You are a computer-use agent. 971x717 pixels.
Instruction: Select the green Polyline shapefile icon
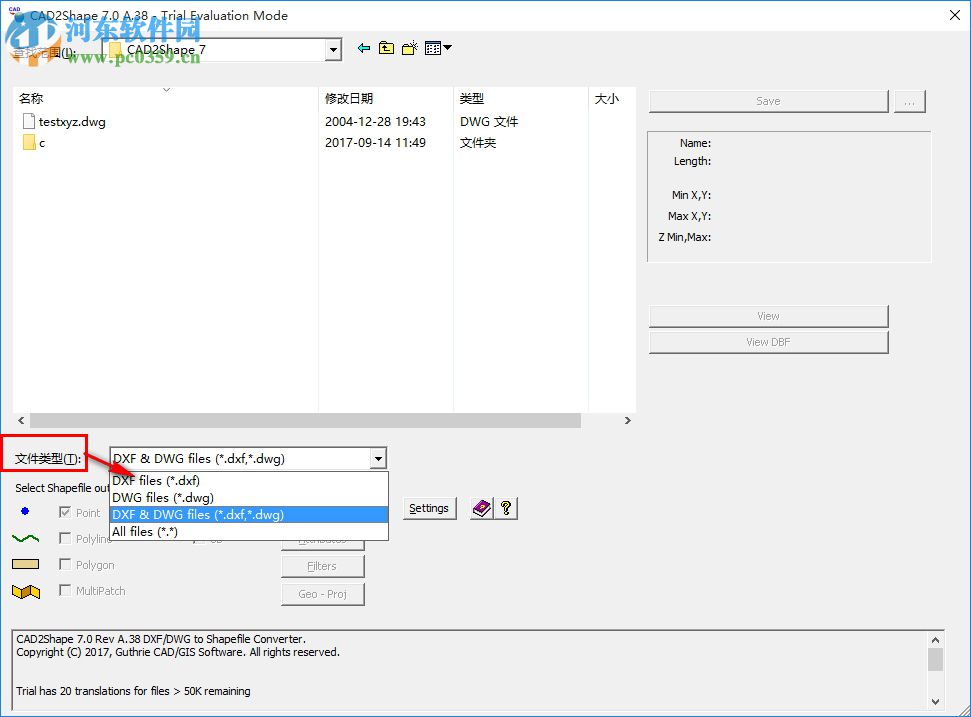click(x=24, y=538)
